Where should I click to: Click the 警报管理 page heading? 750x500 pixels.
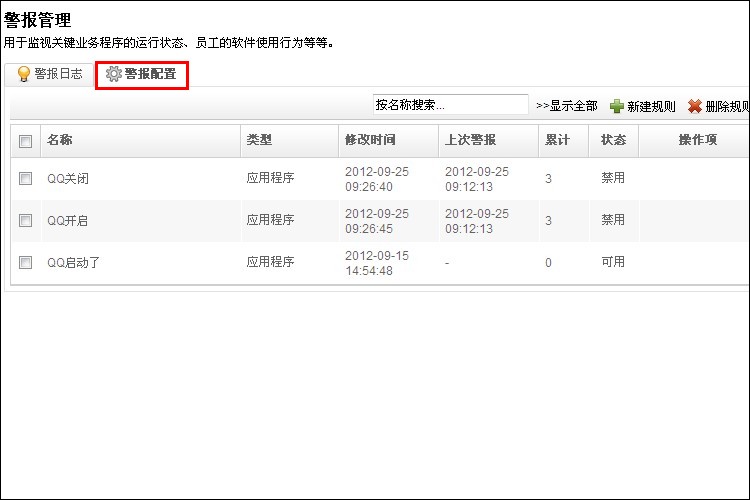tap(37, 20)
